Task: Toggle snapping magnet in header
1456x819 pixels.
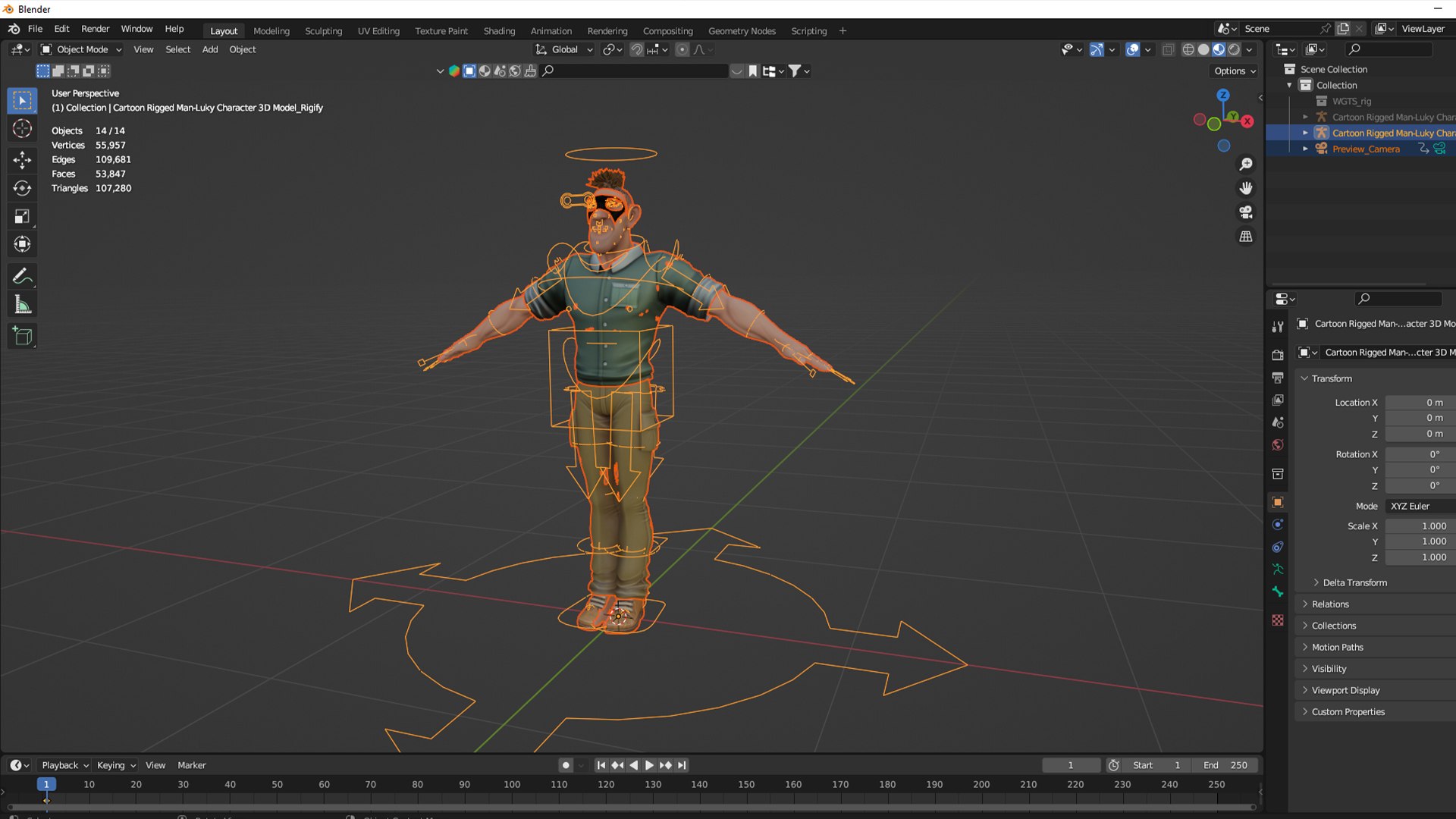Action: pyautogui.click(x=637, y=49)
